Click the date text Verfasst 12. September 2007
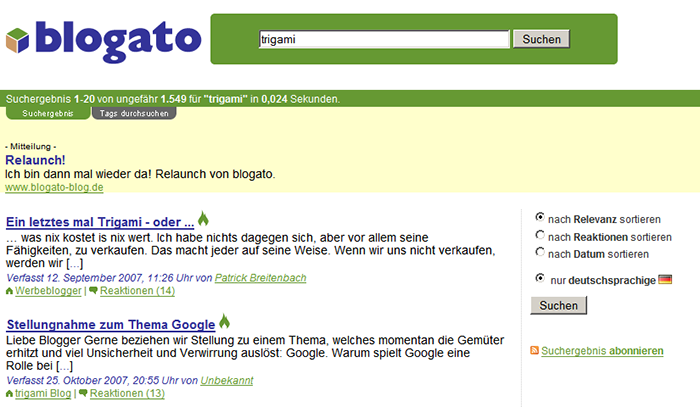Image resolution: width=700 pixels, height=407 pixels. pos(74,278)
